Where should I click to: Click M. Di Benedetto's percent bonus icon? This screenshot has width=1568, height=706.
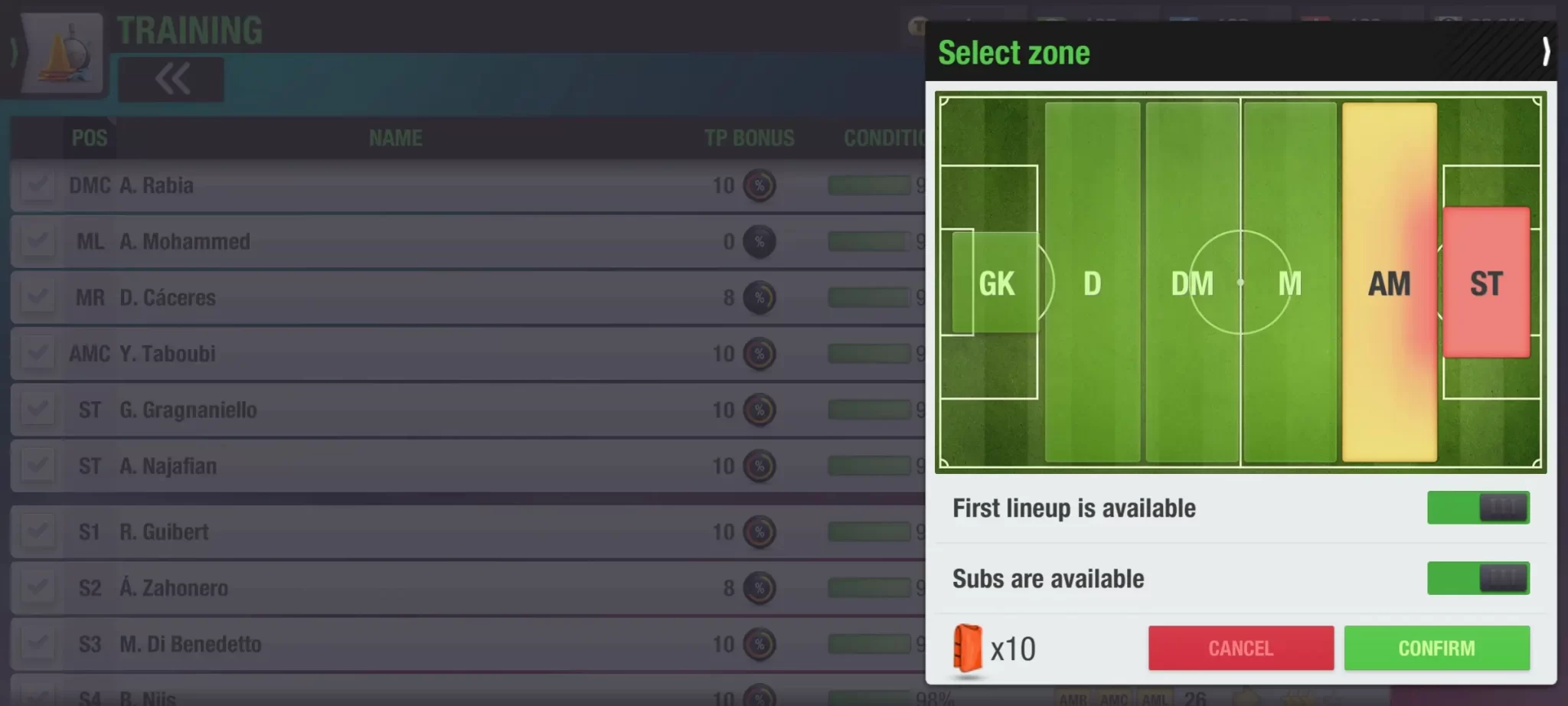(759, 644)
